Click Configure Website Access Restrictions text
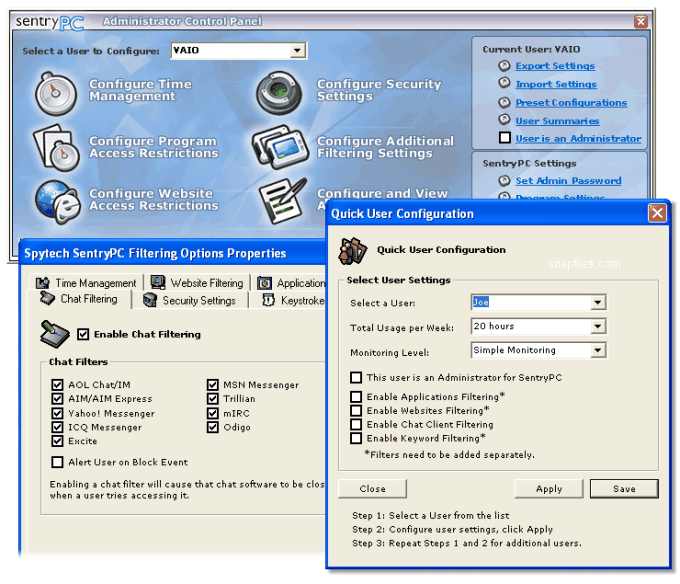Viewport: 680px width, 584px height. pyautogui.click(x=154, y=199)
